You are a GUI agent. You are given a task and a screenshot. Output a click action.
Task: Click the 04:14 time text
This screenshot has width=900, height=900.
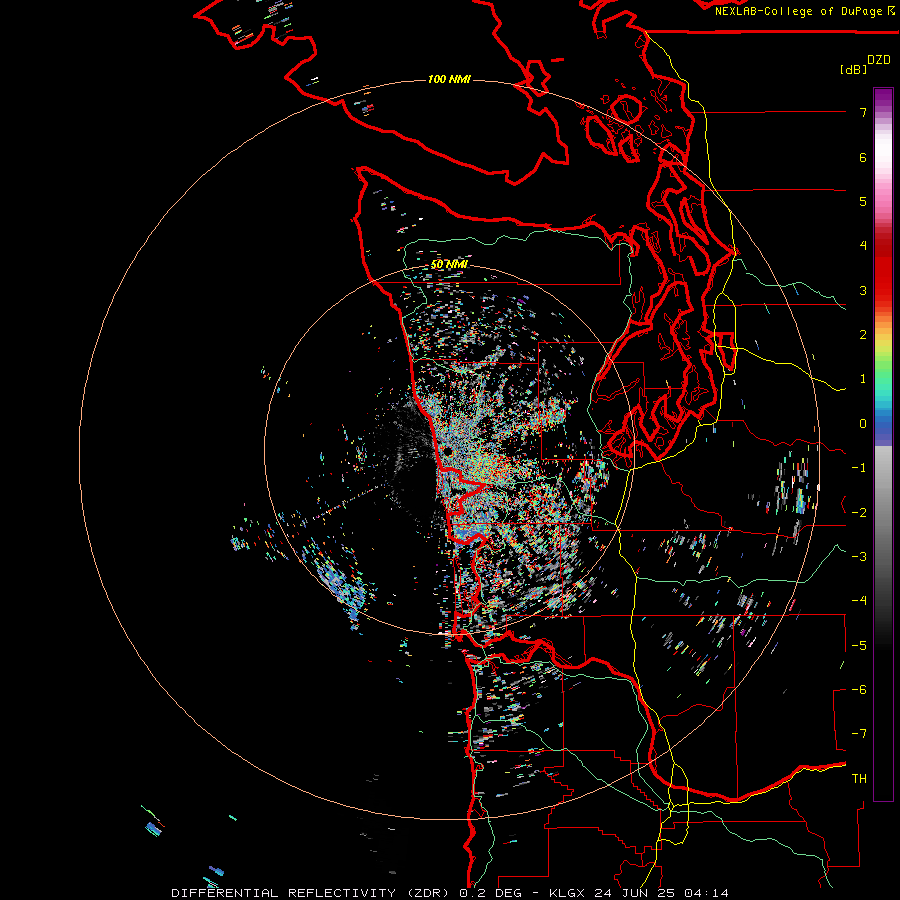706,893
